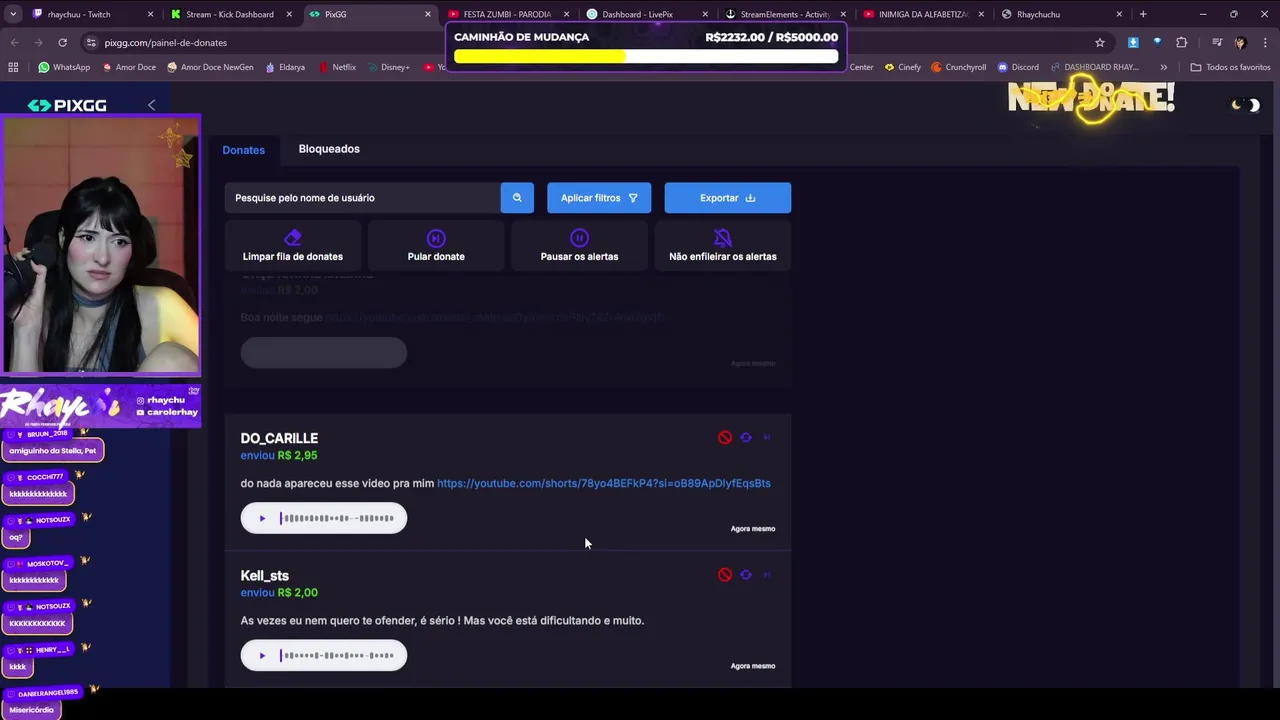Image resolution: width=1280 pixels, height=720 pixels.
Task: Toggle Não enfileirar os alertas
Action: [x=723, y=246]
